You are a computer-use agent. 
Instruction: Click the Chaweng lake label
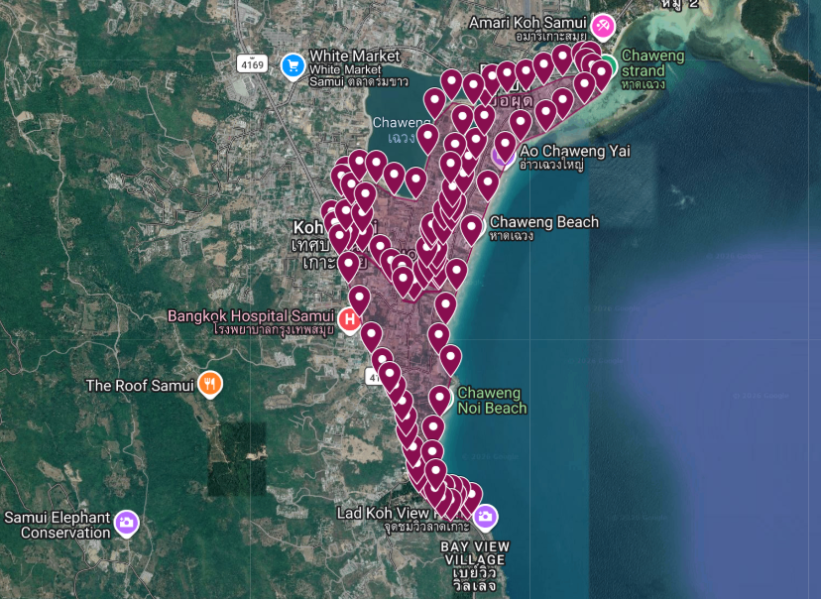[401, 123]
